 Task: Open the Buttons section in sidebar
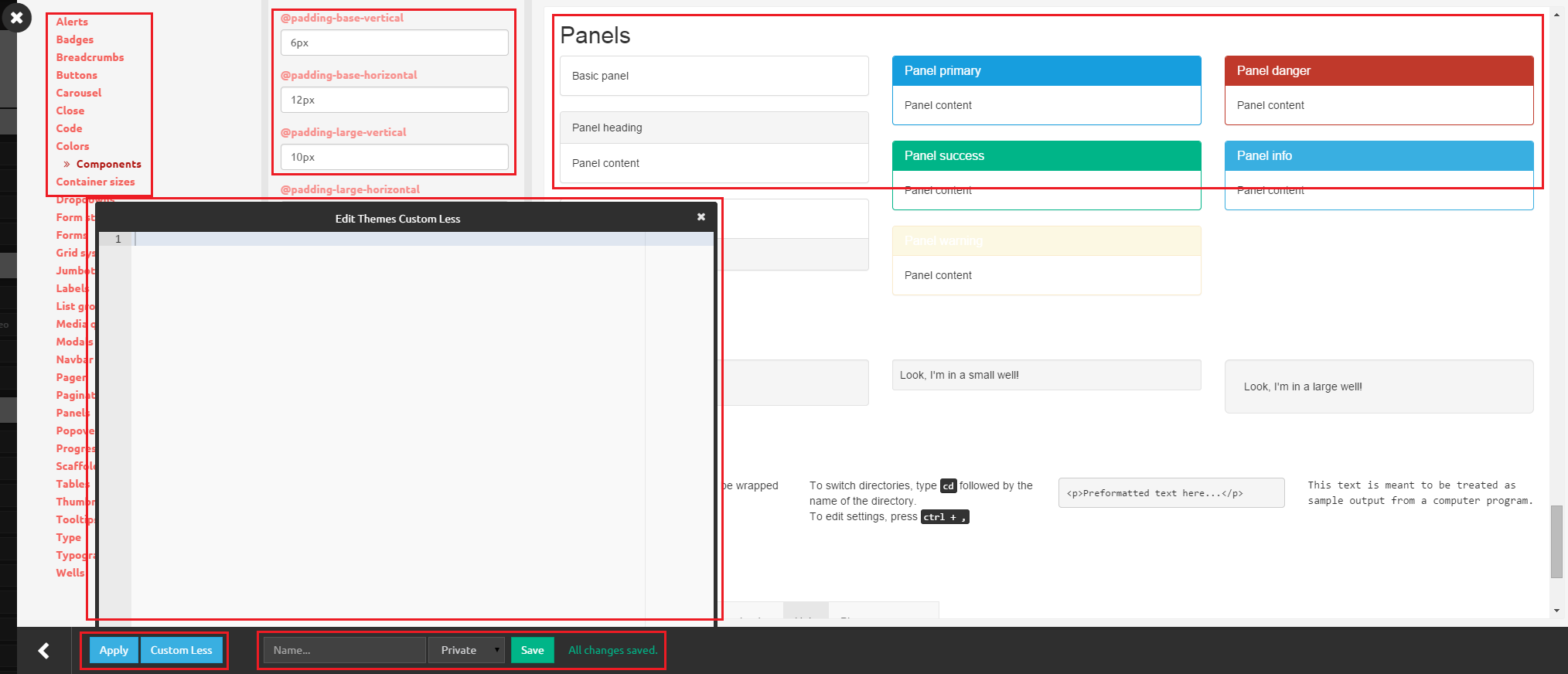(77, 75)
